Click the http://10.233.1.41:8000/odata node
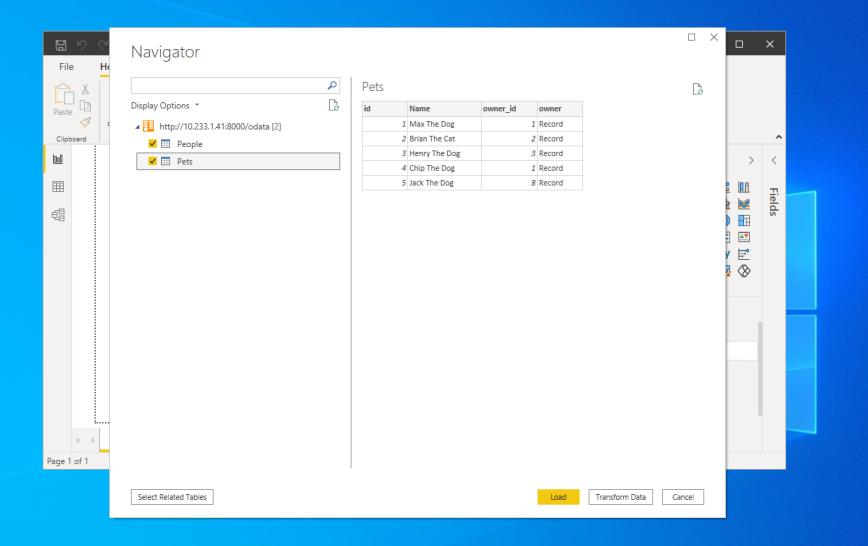 (x=220, y=126)
